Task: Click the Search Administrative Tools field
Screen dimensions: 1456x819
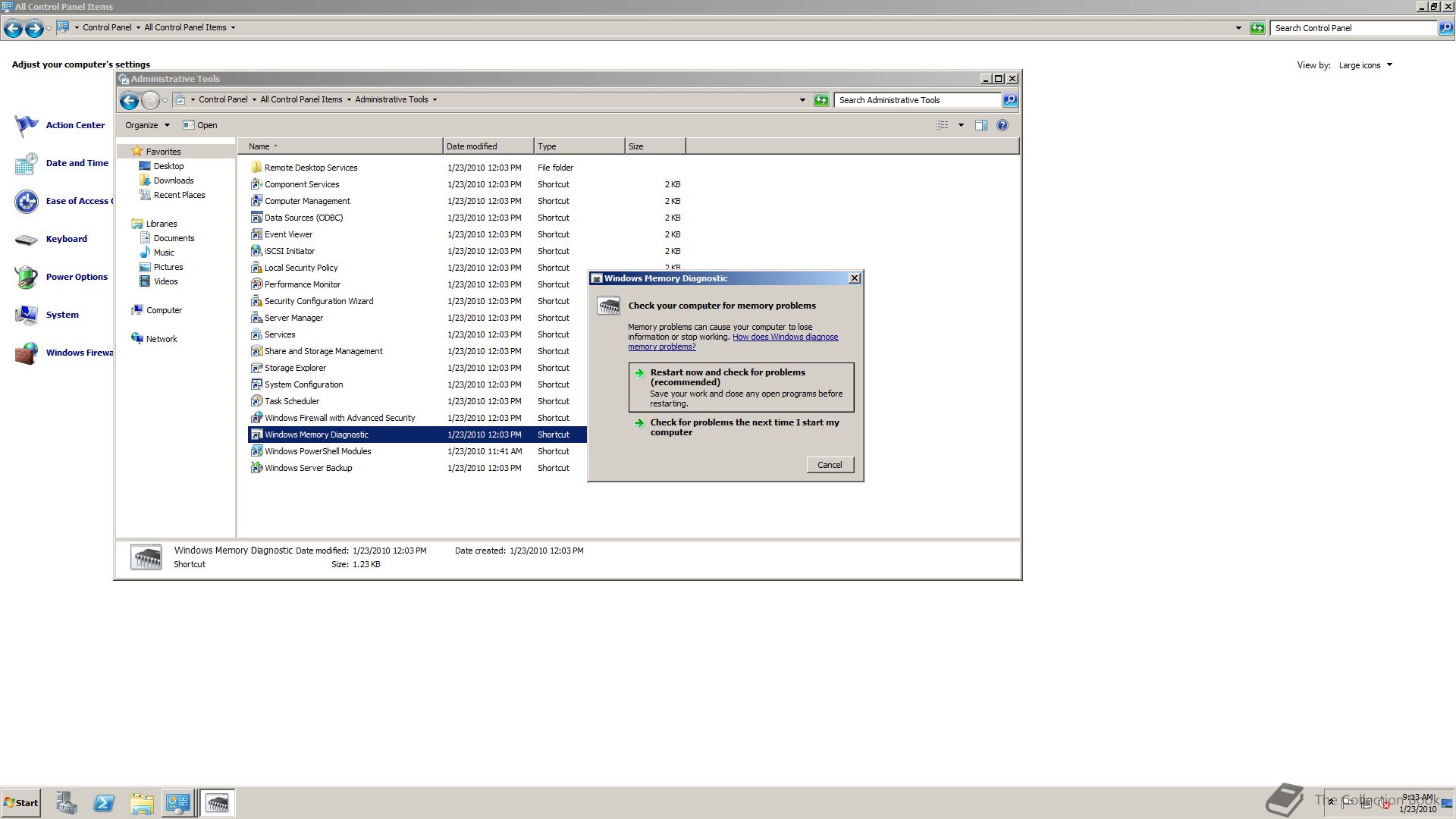Action: pos(918,100)
